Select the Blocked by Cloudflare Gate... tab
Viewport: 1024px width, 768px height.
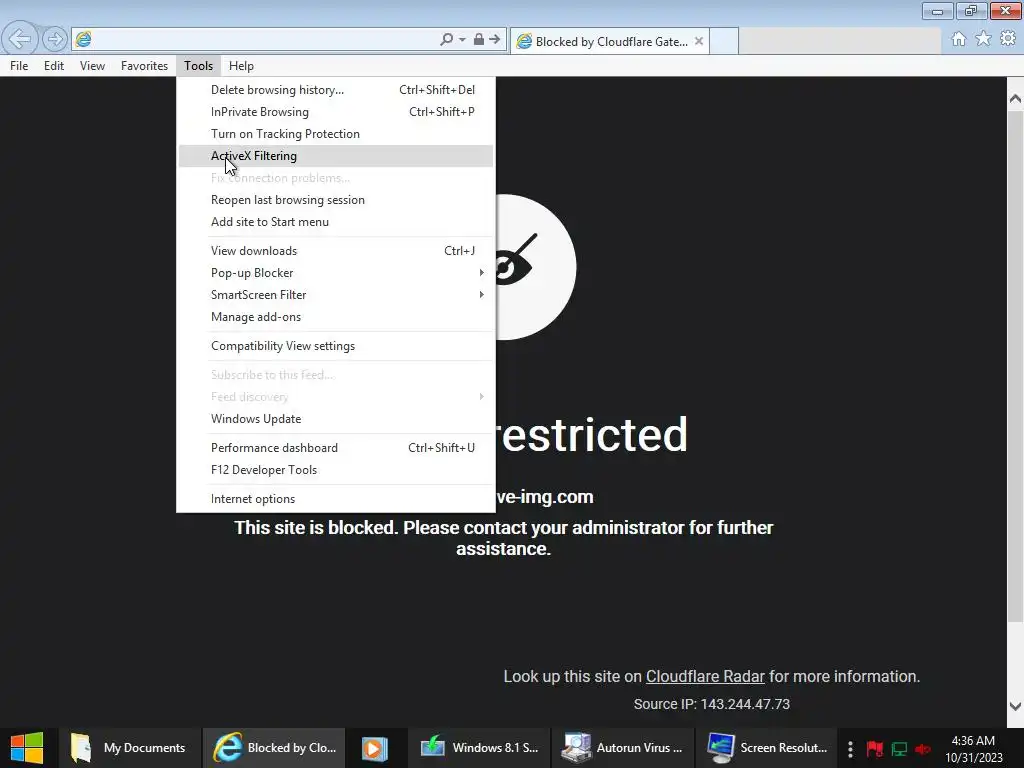610,41
